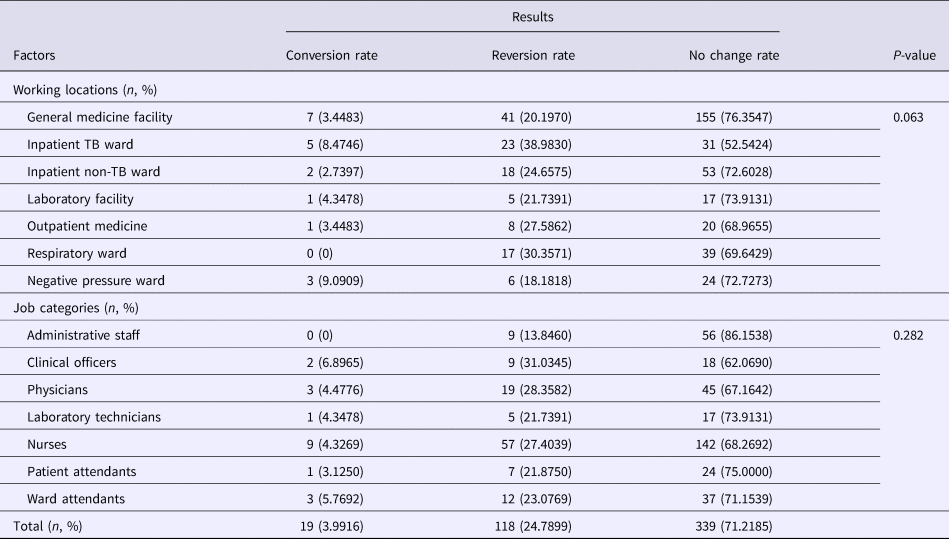This screenshot has width=949, height=539.
Task: Select the "Conversion rate" column header
Action: pyautogui.click(x=327, y=56)
